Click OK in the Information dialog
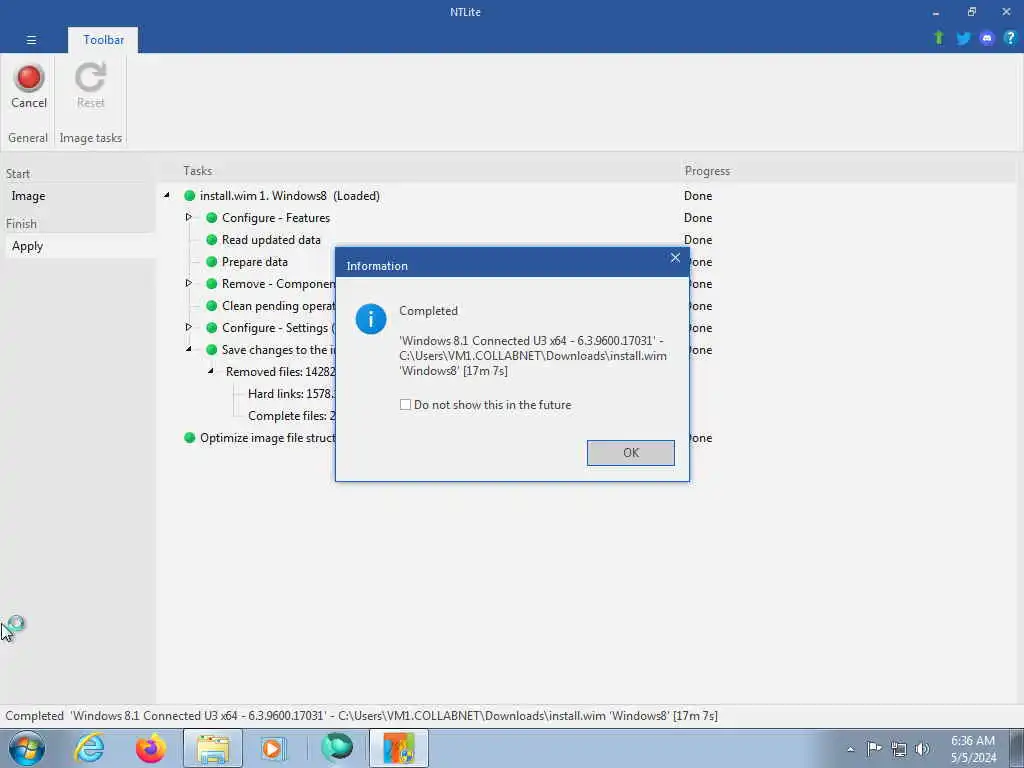This screenshot has width=1024, height=768. click(630, 453)
